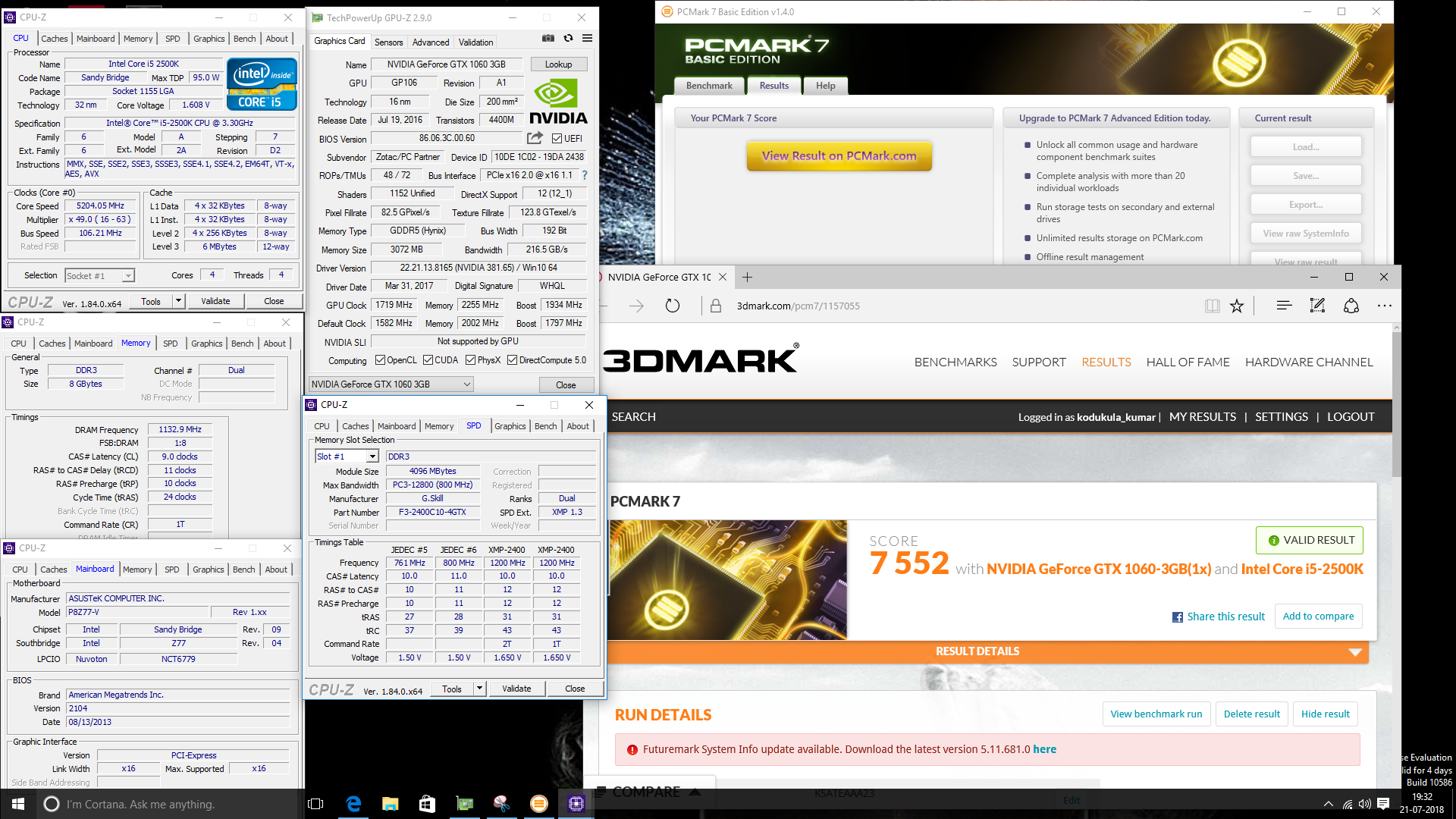This screenshot has height=819, width=1456.
Task: Switch to the Sensors tab in GPU-Z
Action: coord(388,42)
